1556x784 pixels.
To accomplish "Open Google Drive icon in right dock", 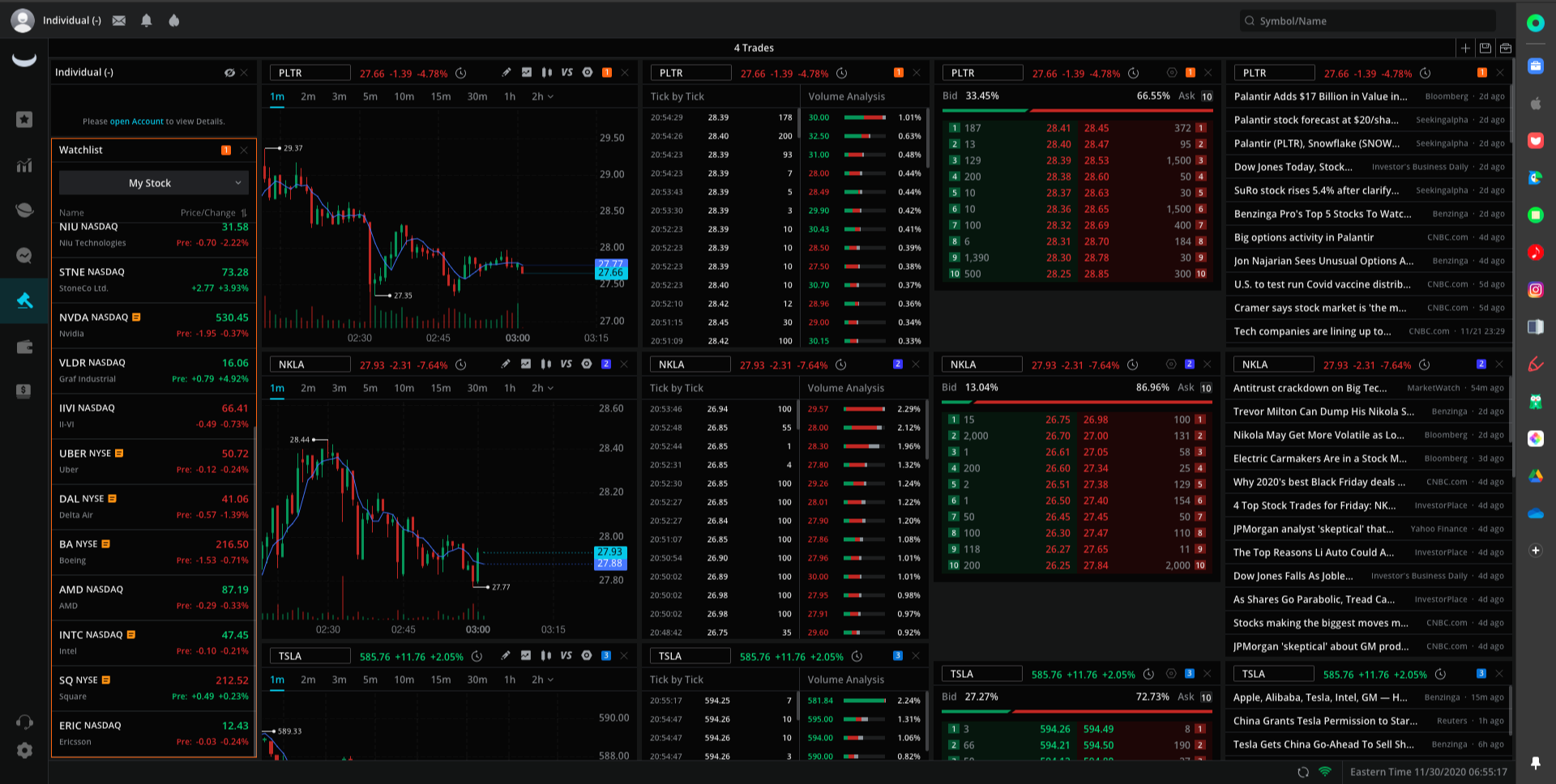I will click(x=1536, y=476).
